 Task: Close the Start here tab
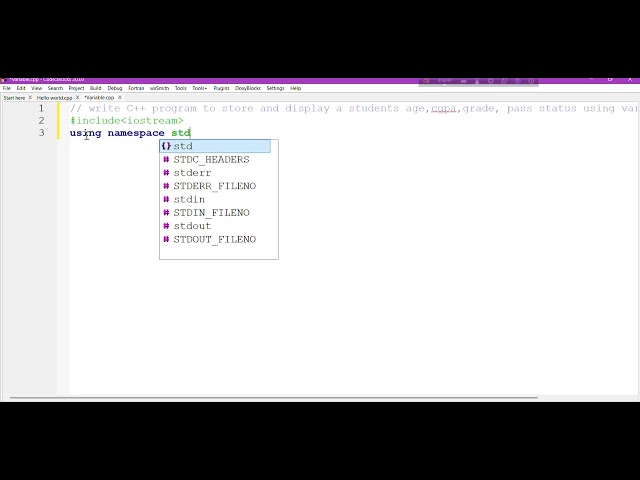click(30, 98)
